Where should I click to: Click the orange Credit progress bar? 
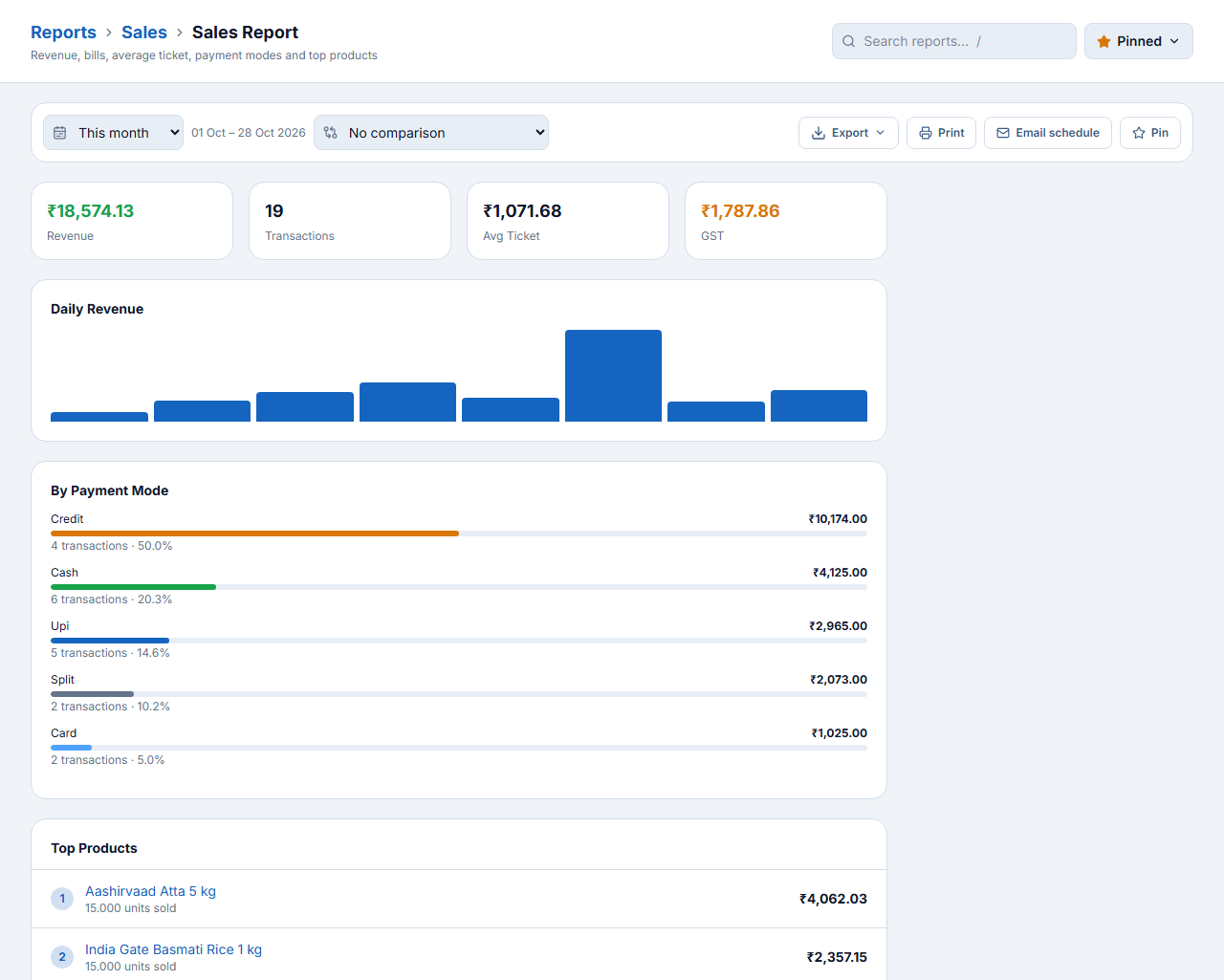point(254,534)
